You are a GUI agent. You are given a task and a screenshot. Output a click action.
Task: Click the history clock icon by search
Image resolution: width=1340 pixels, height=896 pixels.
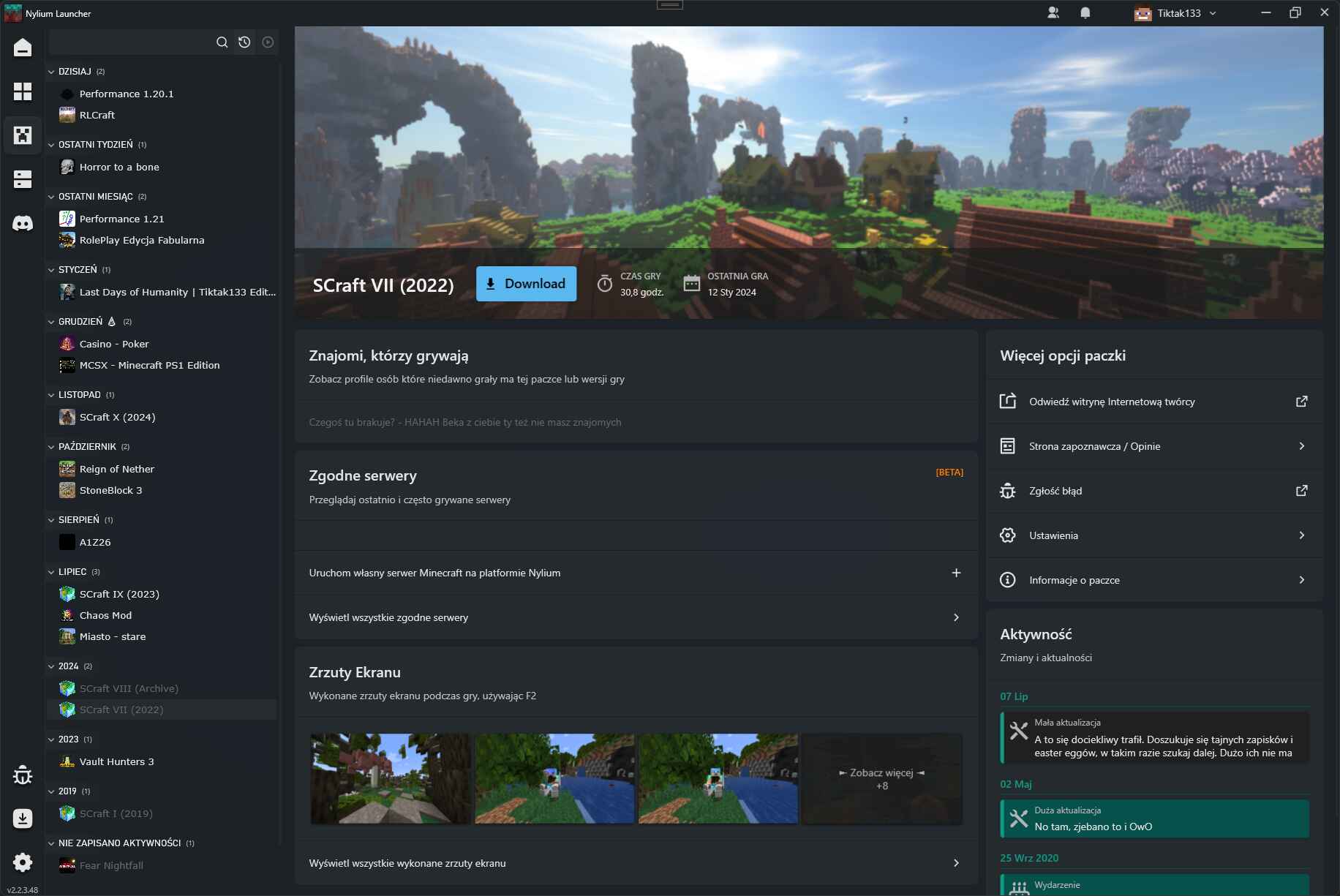click(x=244, y=42)
